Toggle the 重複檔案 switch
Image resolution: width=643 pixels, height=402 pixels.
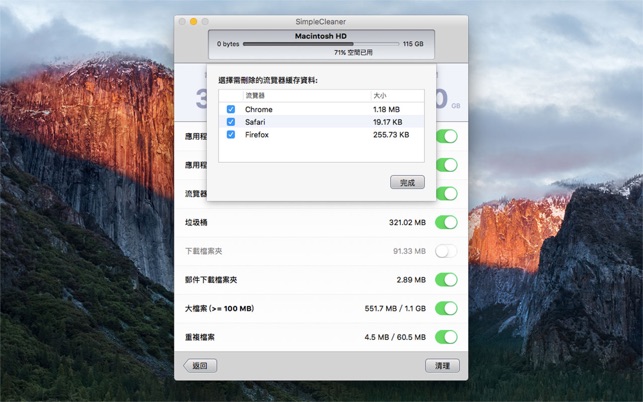[x=446, y=337]
